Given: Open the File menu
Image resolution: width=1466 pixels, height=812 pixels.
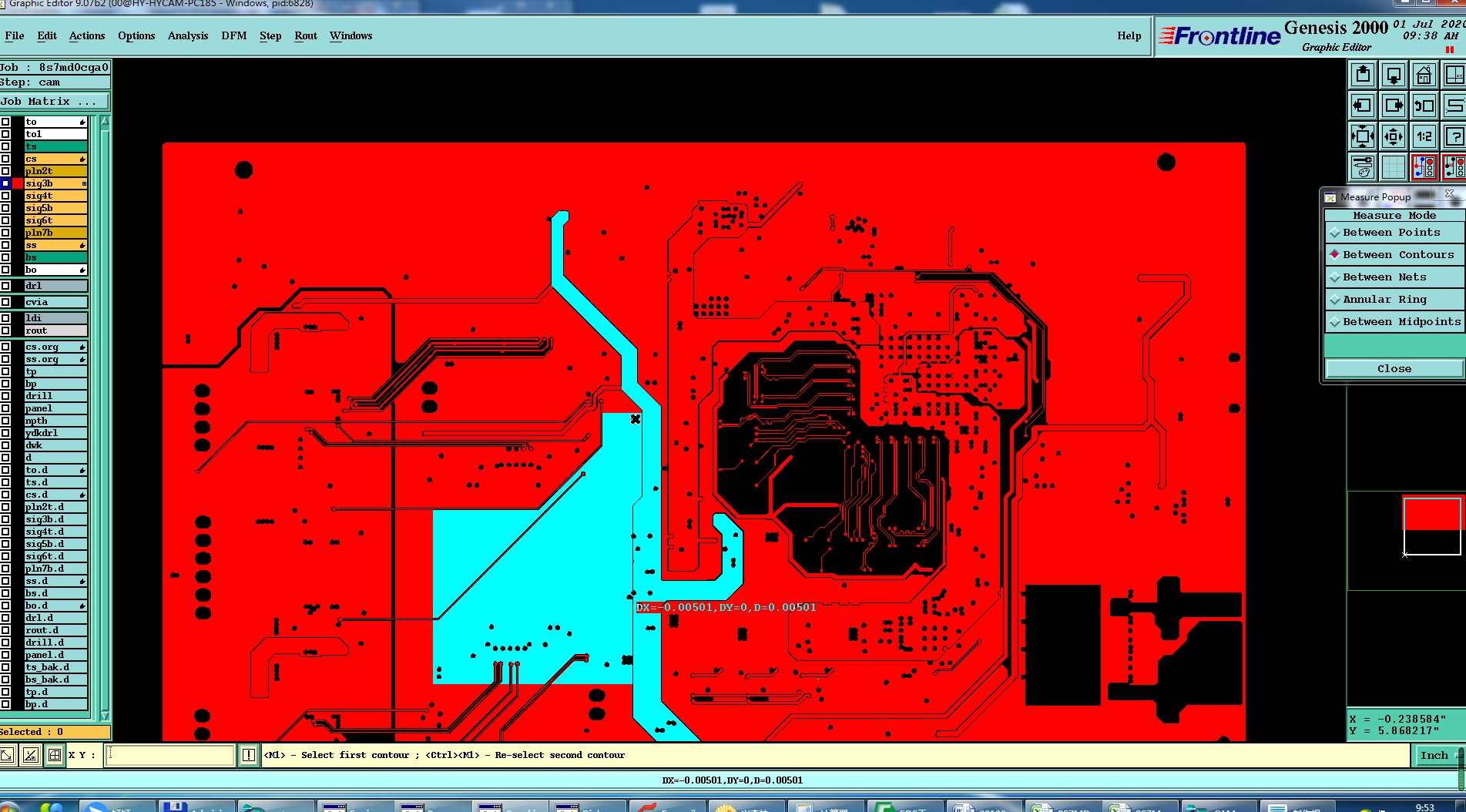Looking at the screenshot, I should pos(15,35).
